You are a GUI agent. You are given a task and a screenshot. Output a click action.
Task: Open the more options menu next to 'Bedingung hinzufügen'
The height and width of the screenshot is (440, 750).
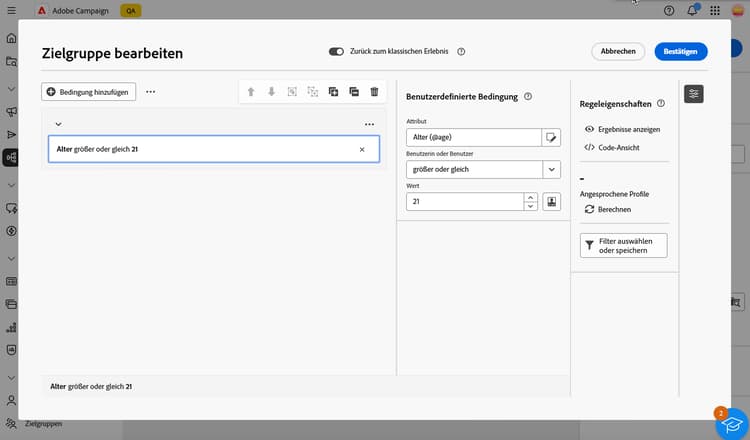(151, 91)
